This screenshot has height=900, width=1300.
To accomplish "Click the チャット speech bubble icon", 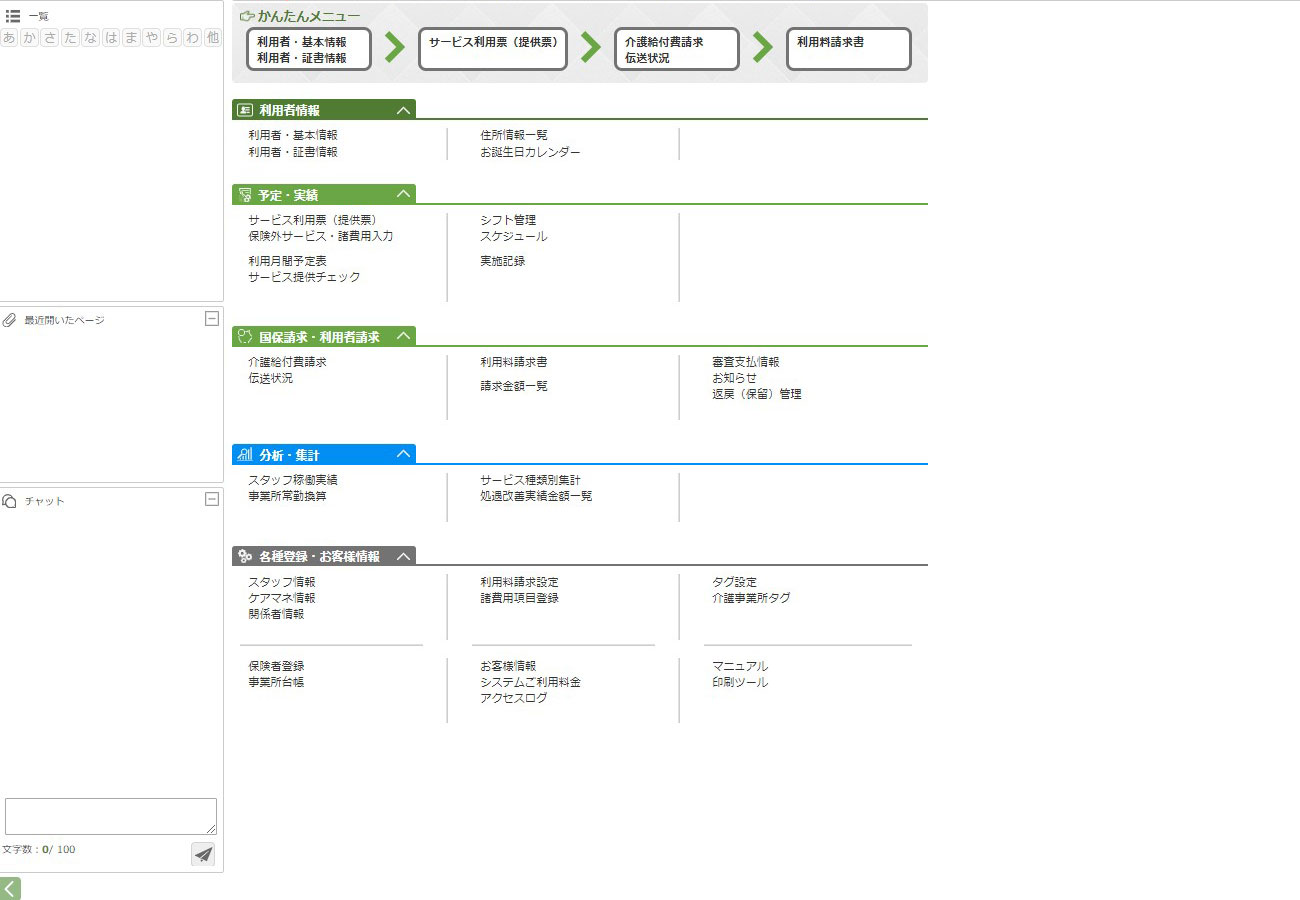I will coord(10,501).
